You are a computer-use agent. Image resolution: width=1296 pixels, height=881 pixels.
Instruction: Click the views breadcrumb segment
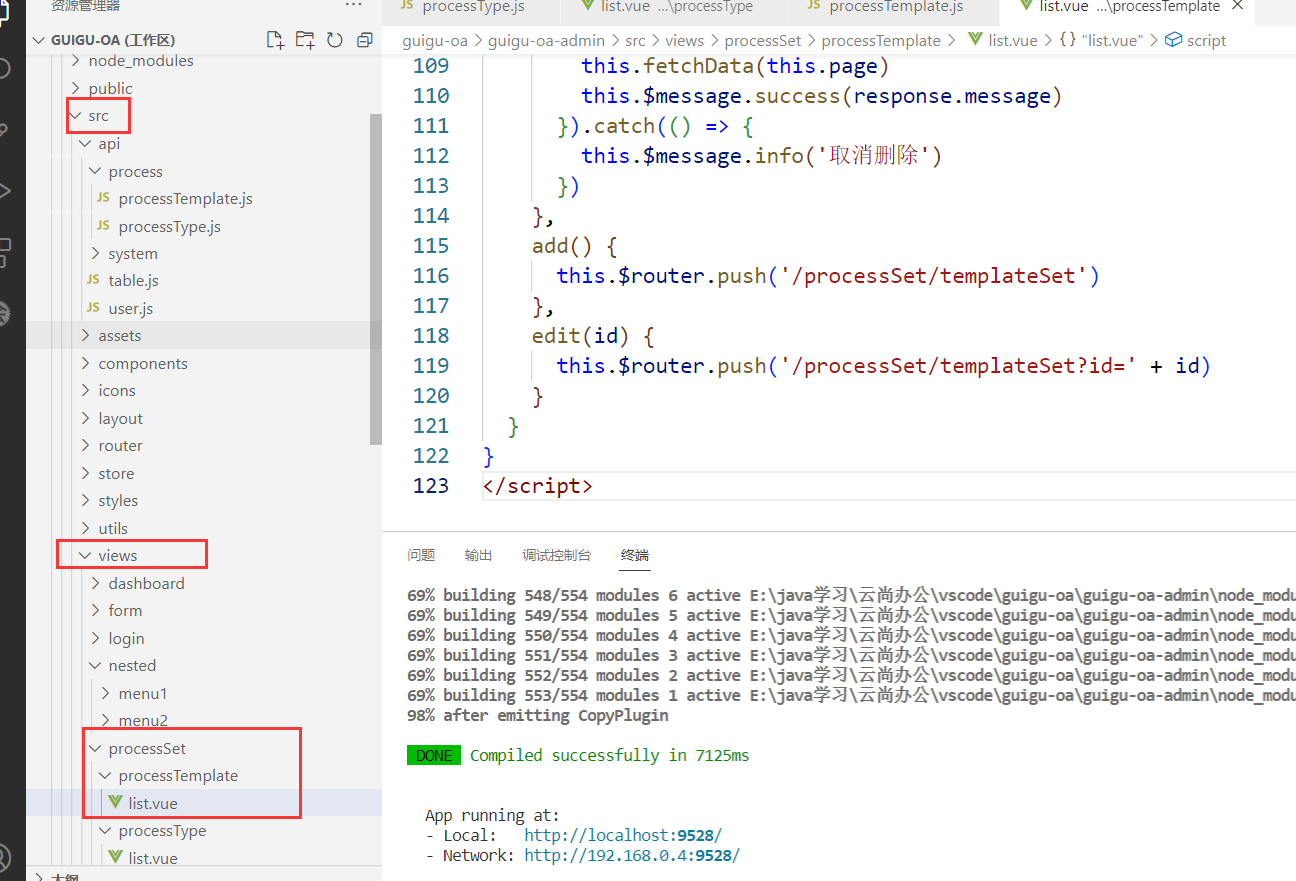pyautogui.click(x=684, y=40)
